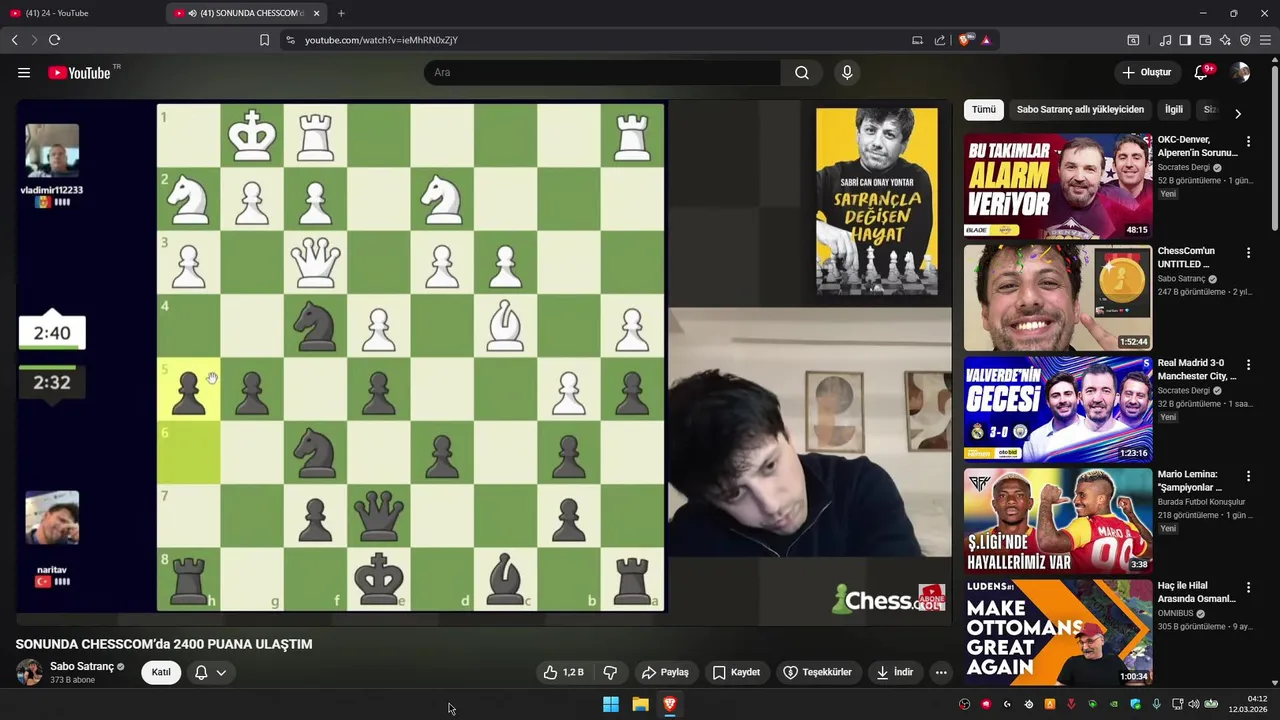Save the video with Kaydet
The width and height of the screenshot is (1280, 720).
pyautogui.click(x=736, y=673)
